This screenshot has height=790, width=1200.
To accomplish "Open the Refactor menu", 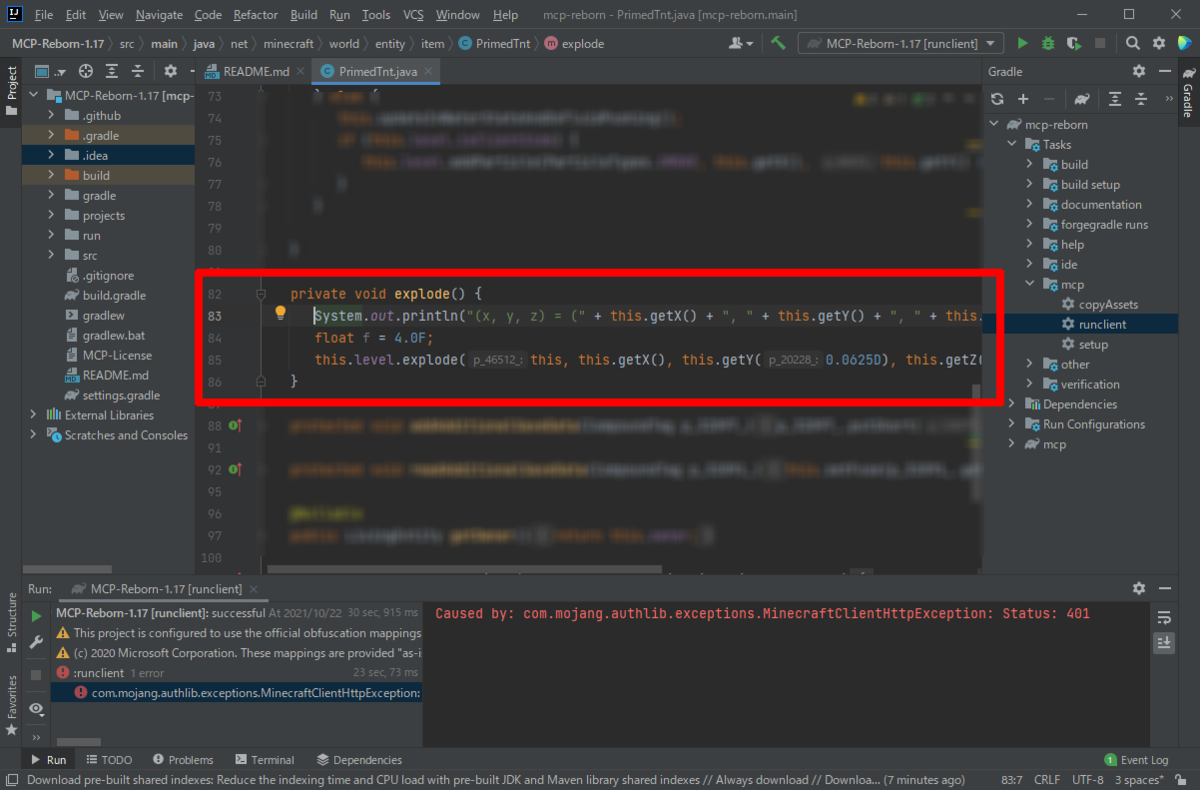I will 256,15.
